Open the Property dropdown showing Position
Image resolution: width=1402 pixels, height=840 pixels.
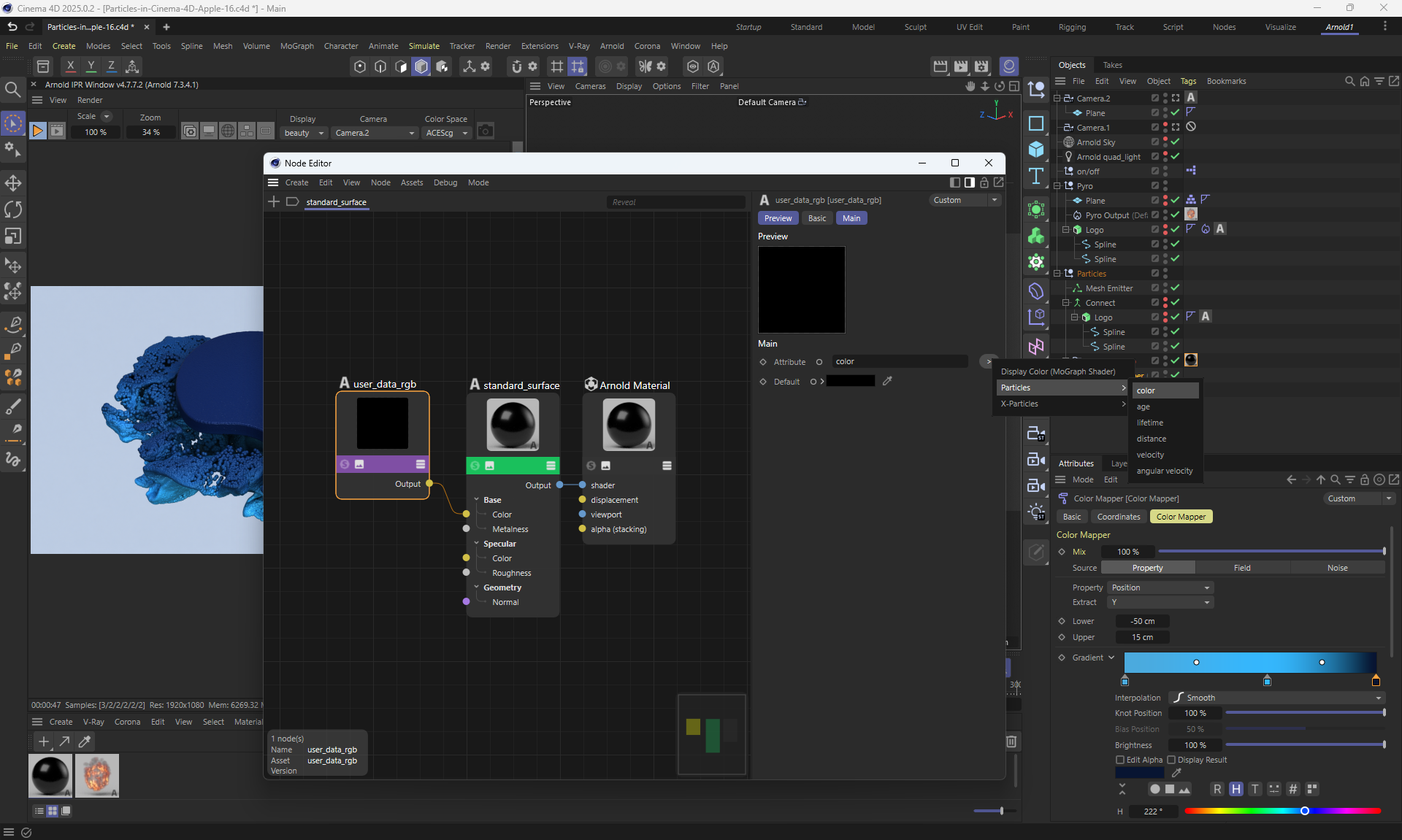(1160, 587)
